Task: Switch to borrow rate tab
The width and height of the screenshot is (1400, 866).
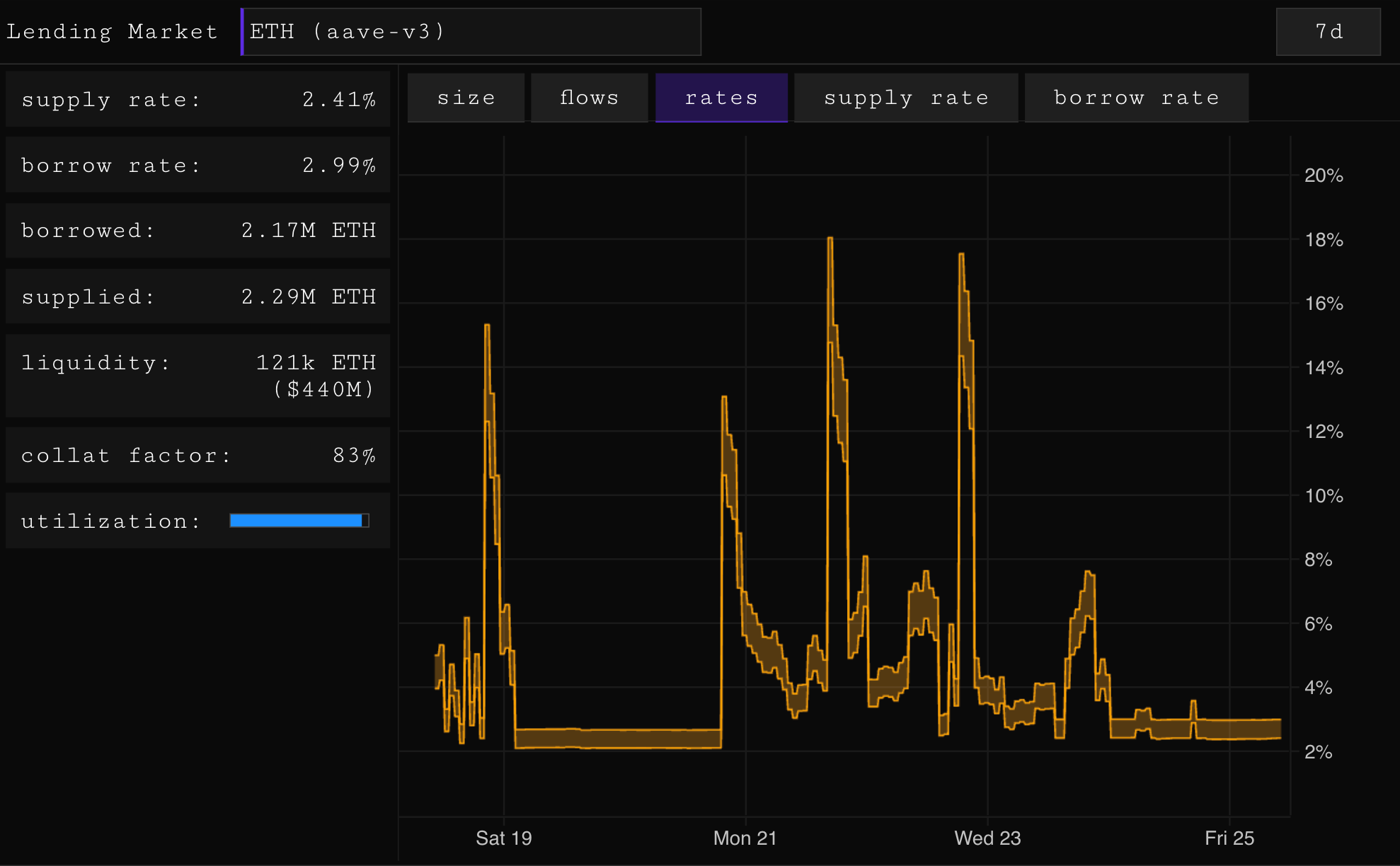Action: pos(1136,98)
